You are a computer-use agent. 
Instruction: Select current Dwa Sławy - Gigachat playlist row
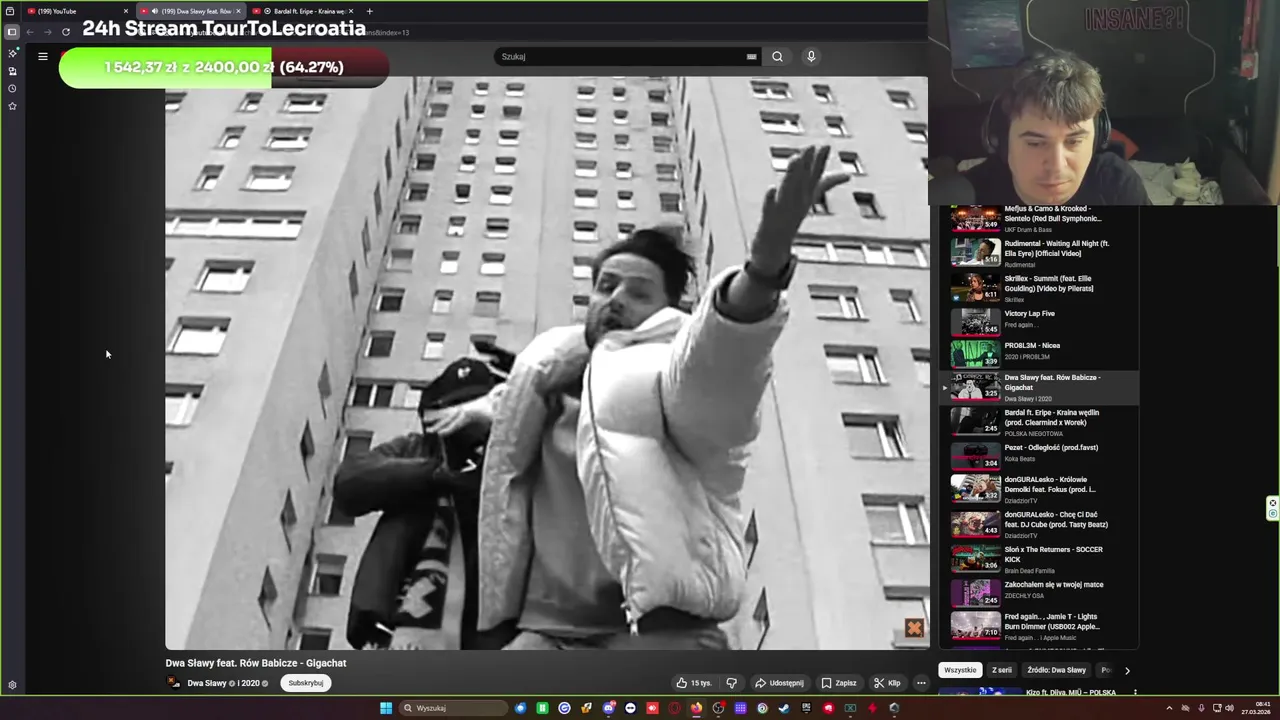click(1040, 387)
